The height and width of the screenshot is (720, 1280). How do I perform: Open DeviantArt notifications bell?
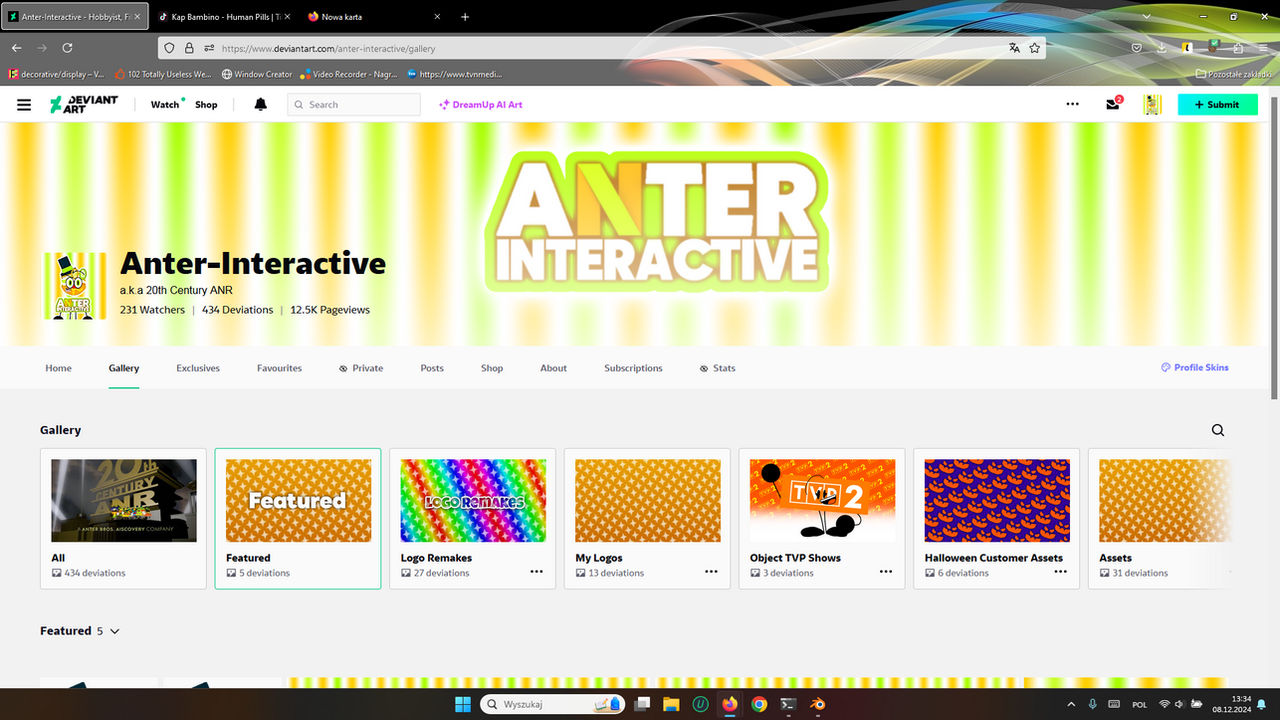point(259,104)
